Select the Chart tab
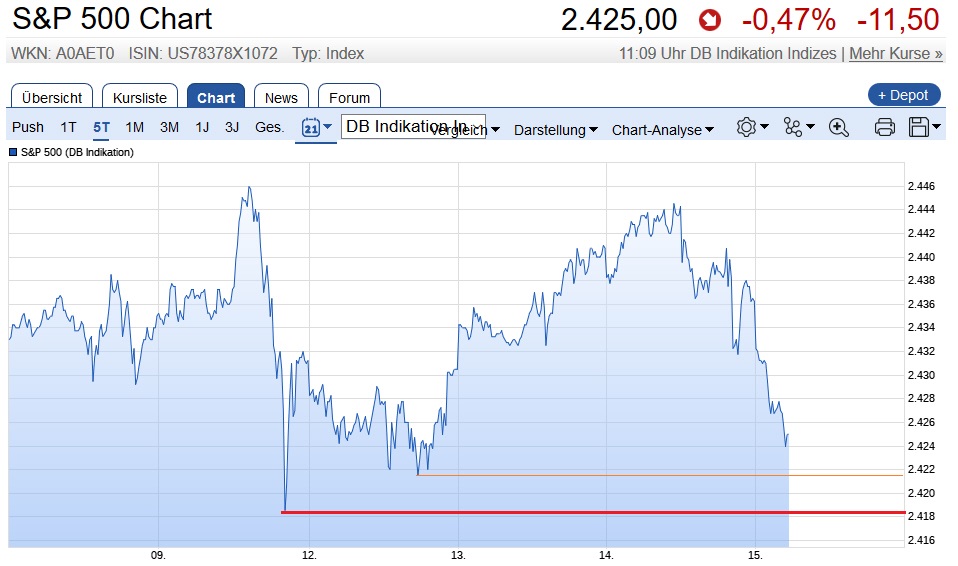Image resolution: width=958 pixels, height=566 pixels. [216, 97]
